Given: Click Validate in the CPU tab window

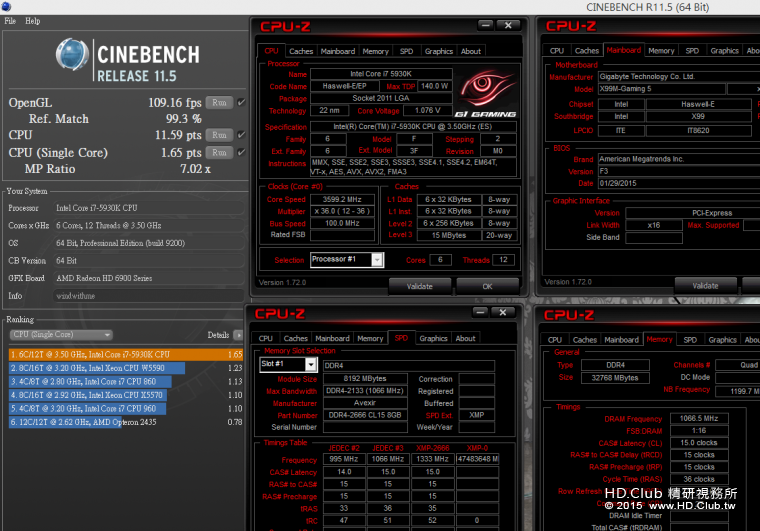Looking at the screenshot, I should tap(420, 286).
